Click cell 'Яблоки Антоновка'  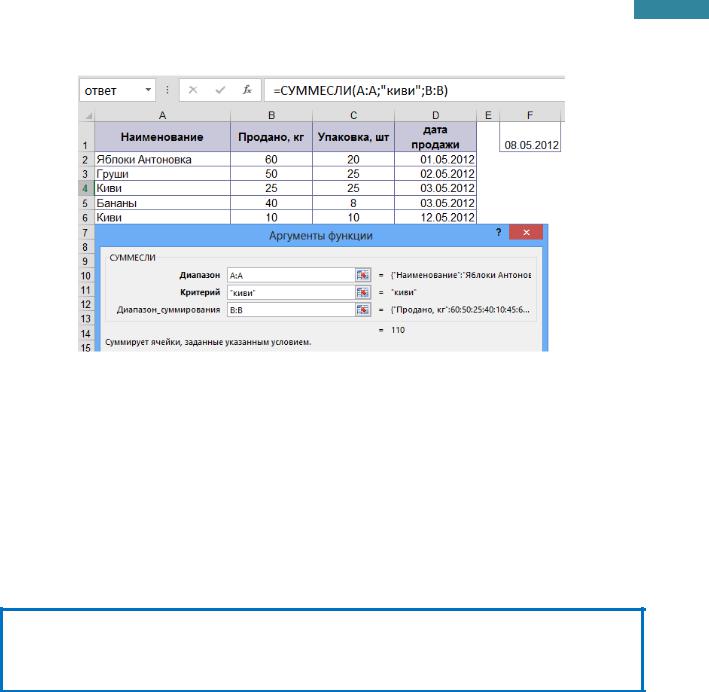coord(162,160)
